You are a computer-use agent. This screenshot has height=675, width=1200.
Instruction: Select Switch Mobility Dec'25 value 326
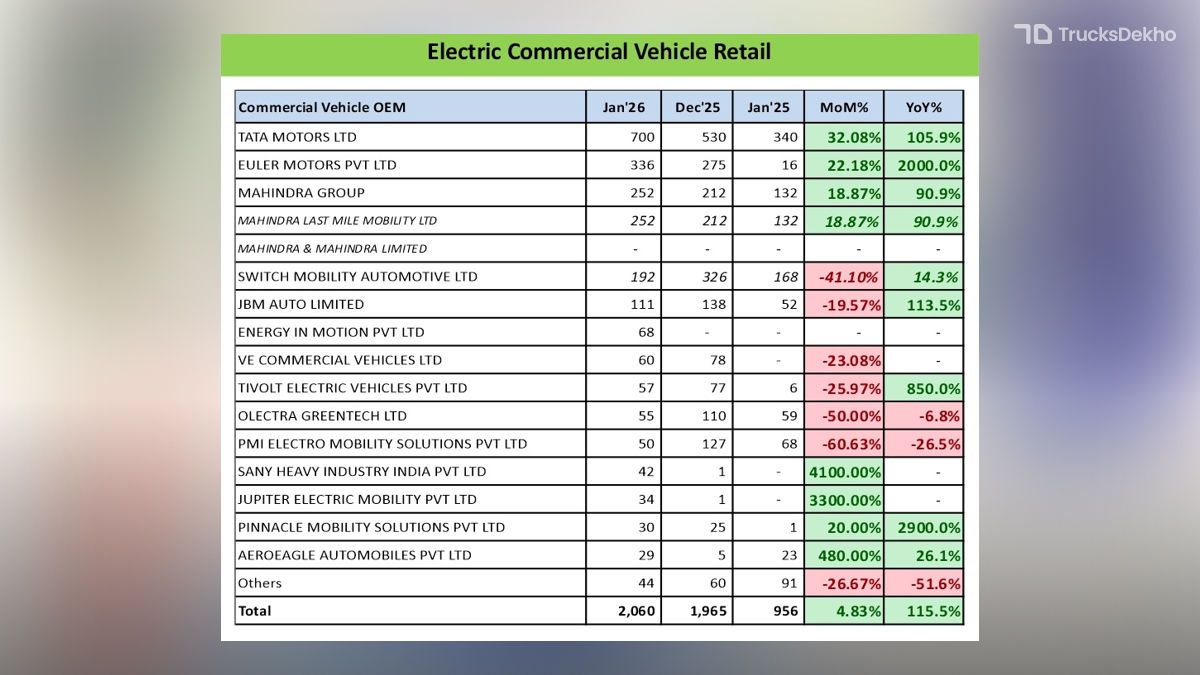pyautogui.click(x=713, y=277)
